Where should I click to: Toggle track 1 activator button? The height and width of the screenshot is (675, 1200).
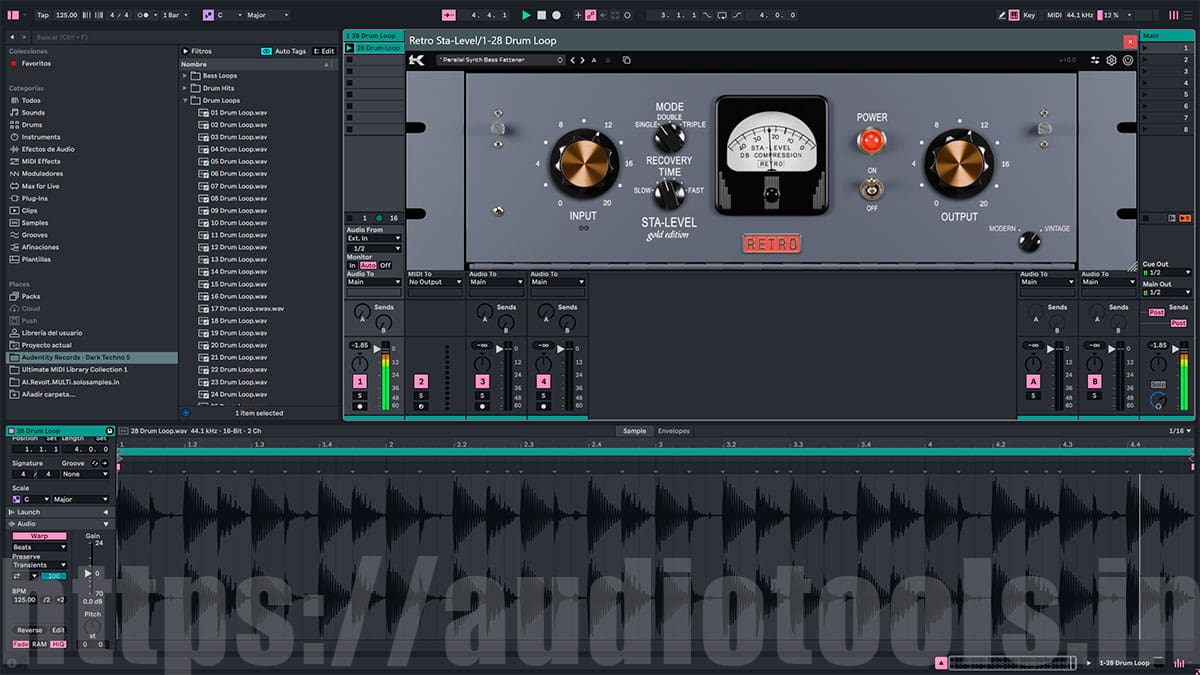(x=360, y=381)
